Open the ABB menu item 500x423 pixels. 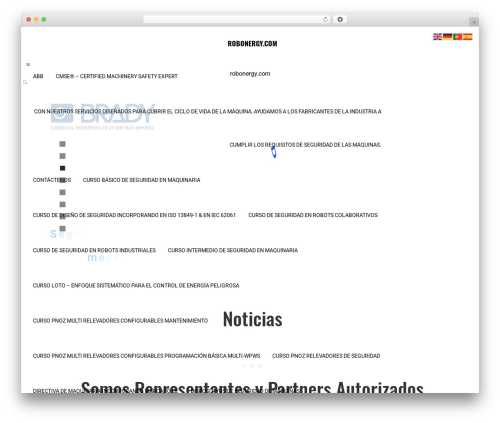pyautogui.click(x=38, y=76)
